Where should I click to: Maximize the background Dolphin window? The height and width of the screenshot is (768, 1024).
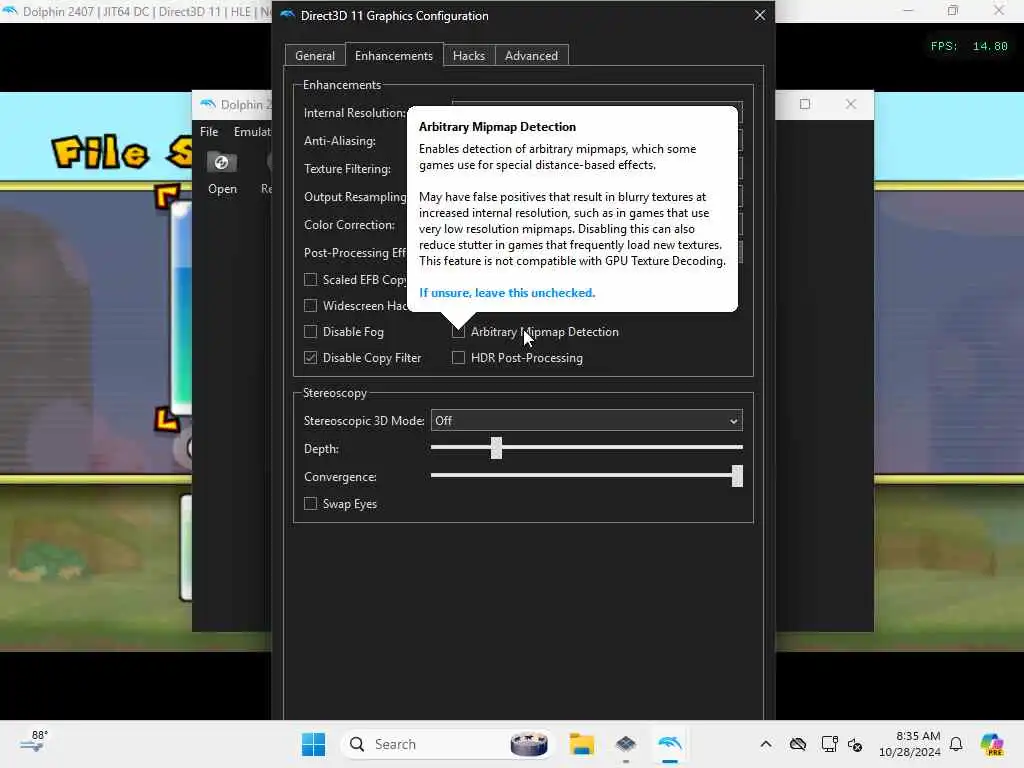tap(805, 104)
